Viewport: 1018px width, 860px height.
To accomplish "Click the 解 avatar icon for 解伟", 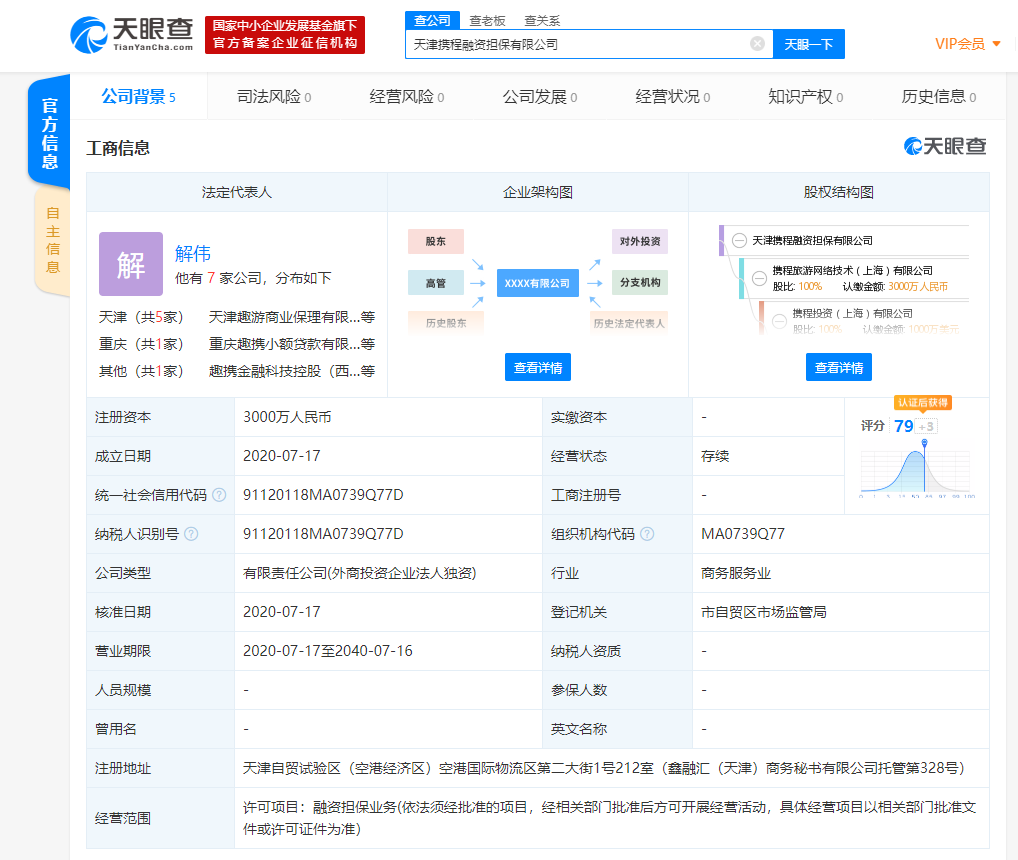I will (130, 264).
